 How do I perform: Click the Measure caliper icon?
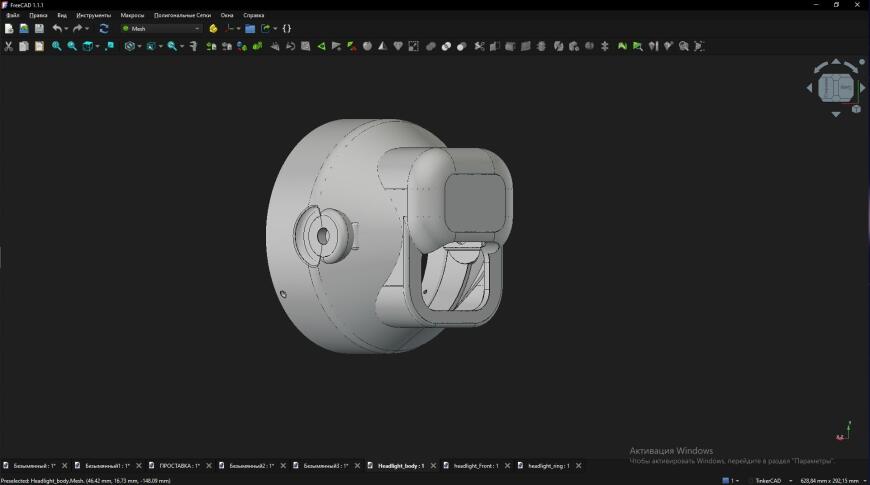[x=193, y=46]
